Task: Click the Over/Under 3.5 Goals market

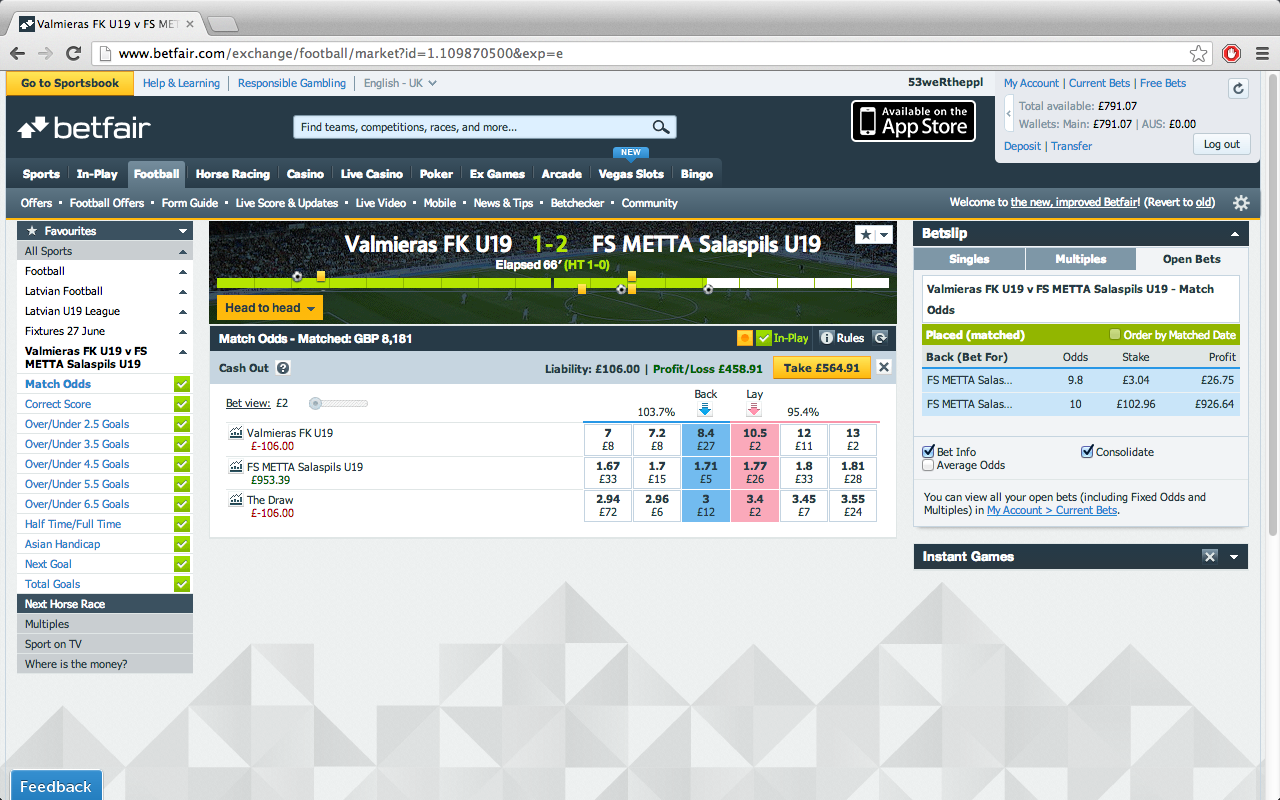Action: point(77,444)
